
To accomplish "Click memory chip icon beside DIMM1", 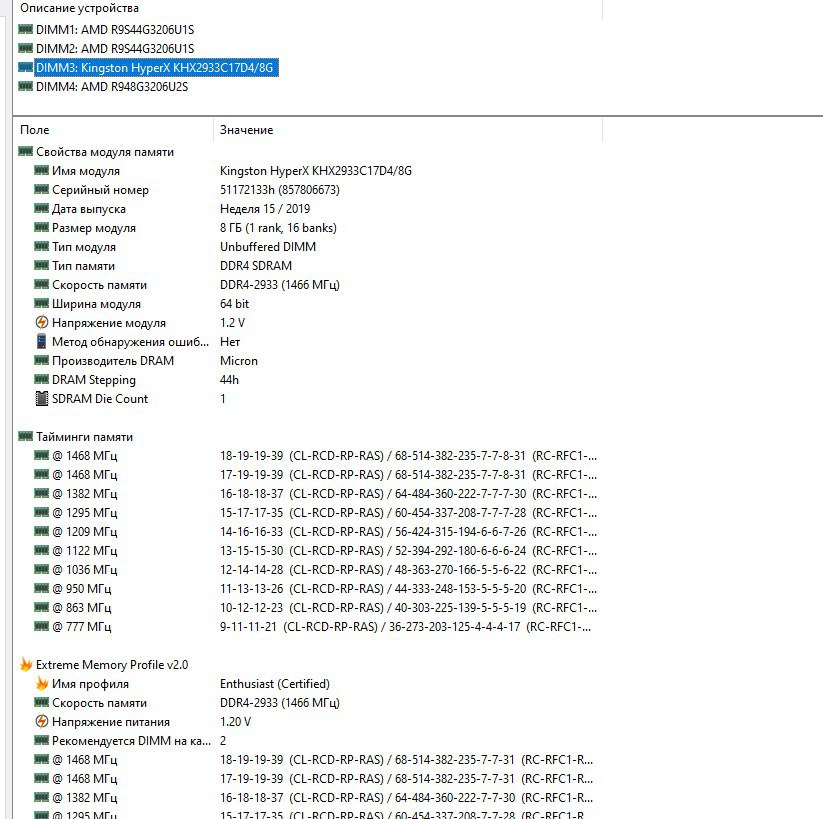I will coord(25,29).
